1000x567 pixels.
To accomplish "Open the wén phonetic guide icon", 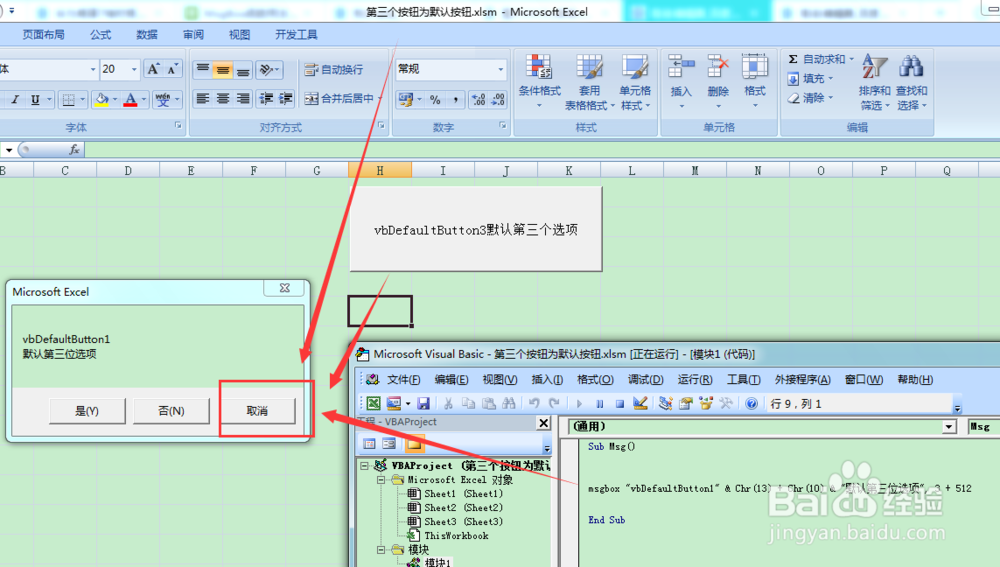I will [x=163, y=99].
